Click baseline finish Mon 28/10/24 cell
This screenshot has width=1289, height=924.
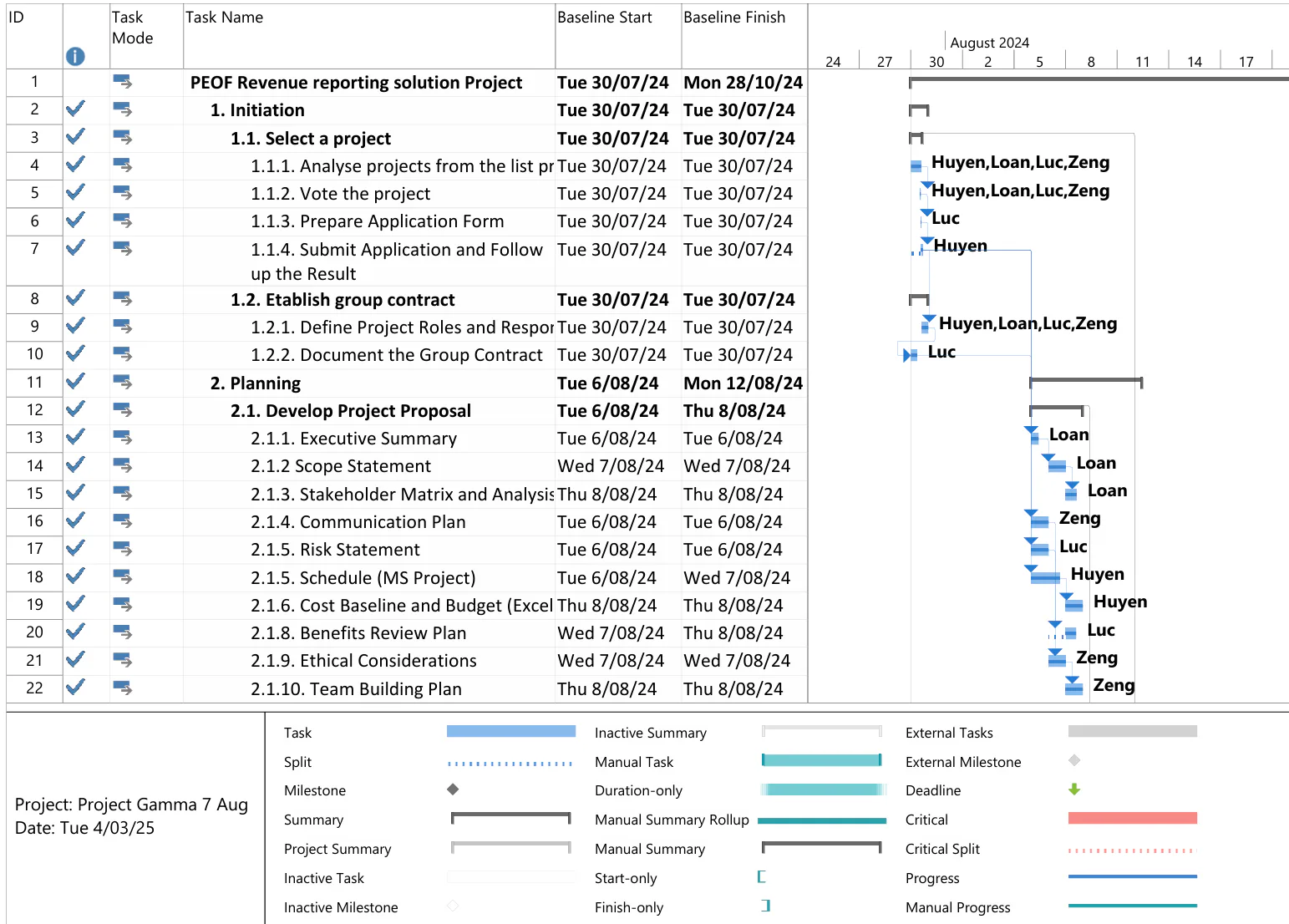pos(743,83)
